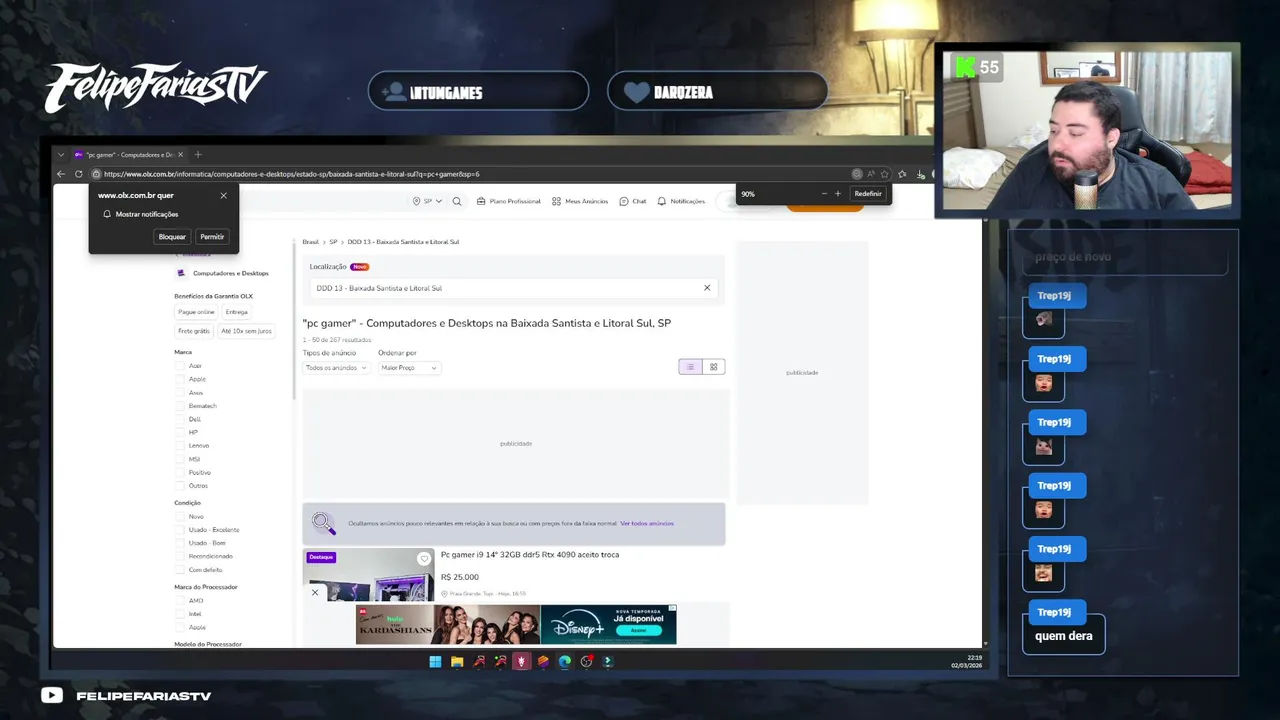This screenshot has width=1280, height=720.
Task: Select Computadores e Desktops category
Action: 223,273
